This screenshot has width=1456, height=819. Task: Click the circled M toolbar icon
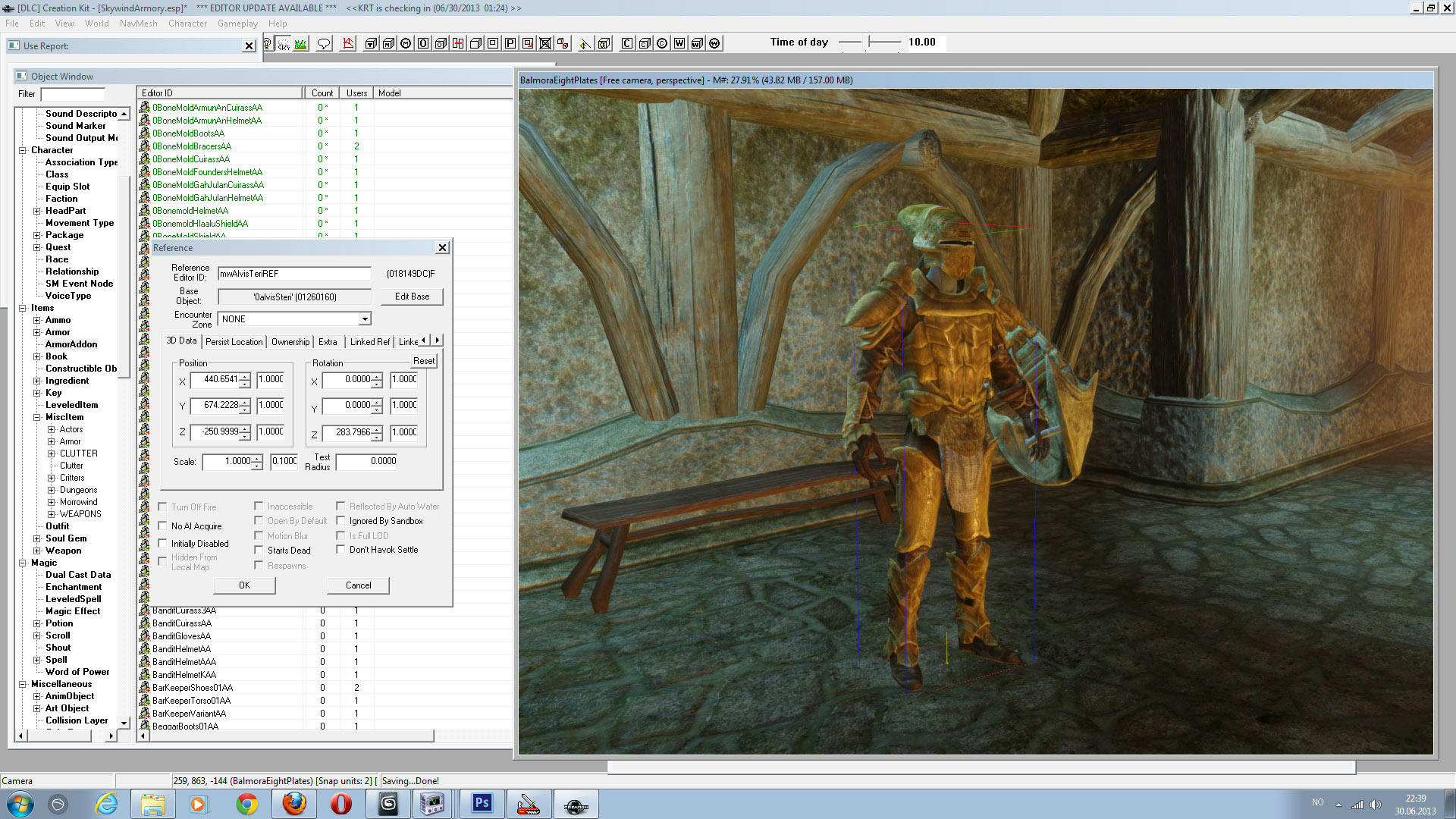(x=406, y=43)
